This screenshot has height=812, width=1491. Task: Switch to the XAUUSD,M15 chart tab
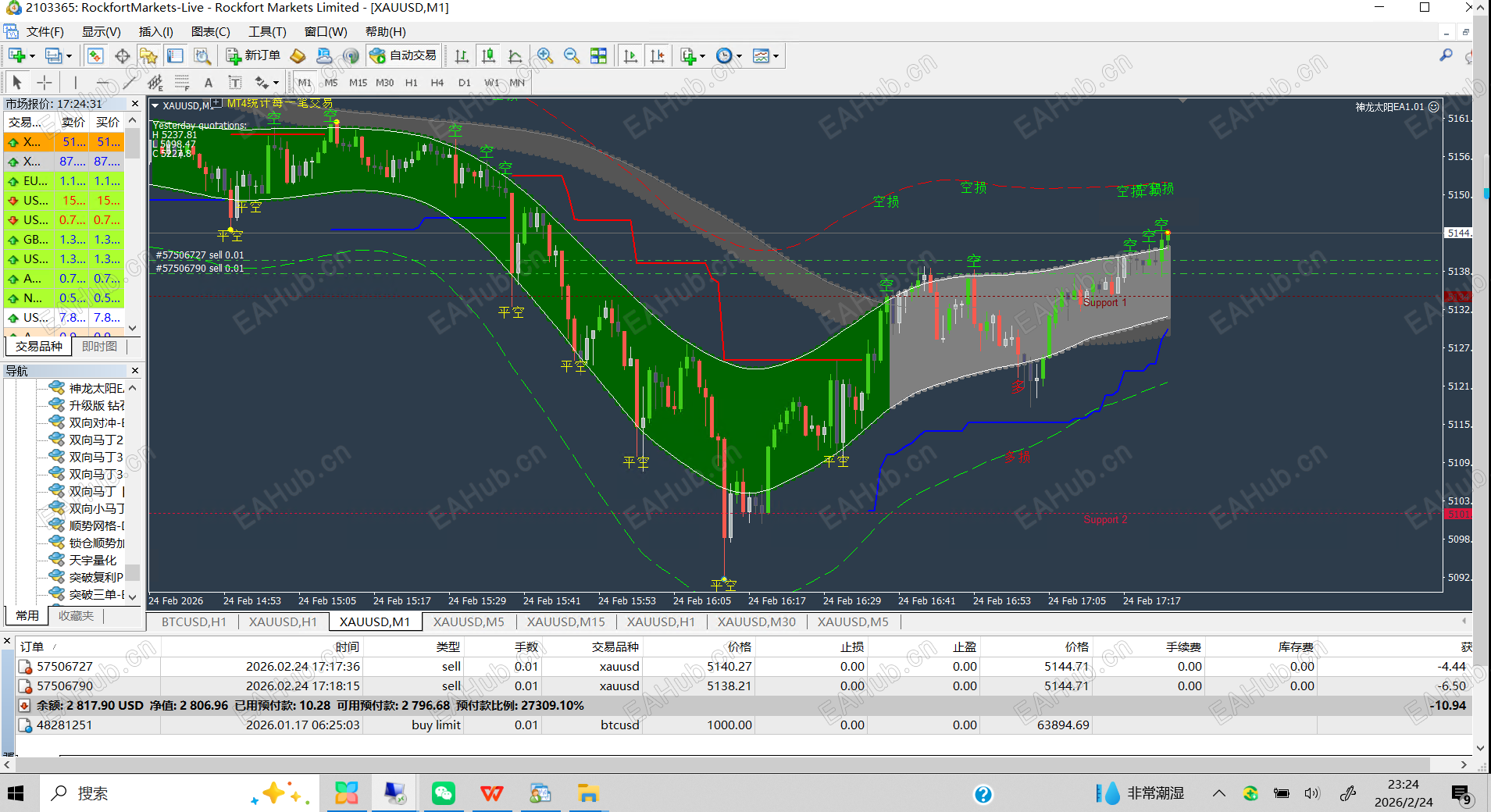[565, 621]
